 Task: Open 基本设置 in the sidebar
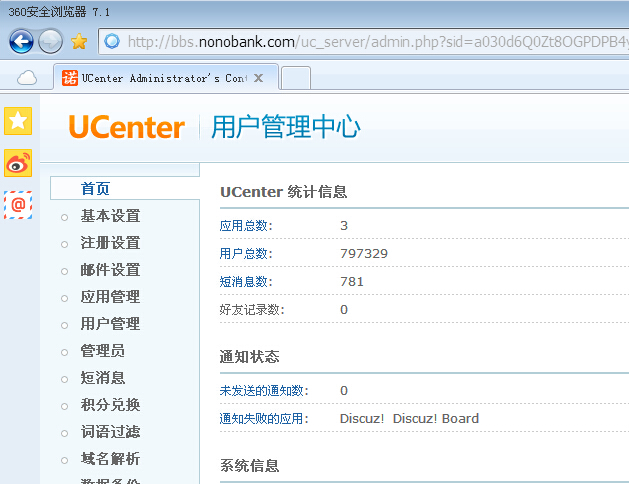pos(110,216)
